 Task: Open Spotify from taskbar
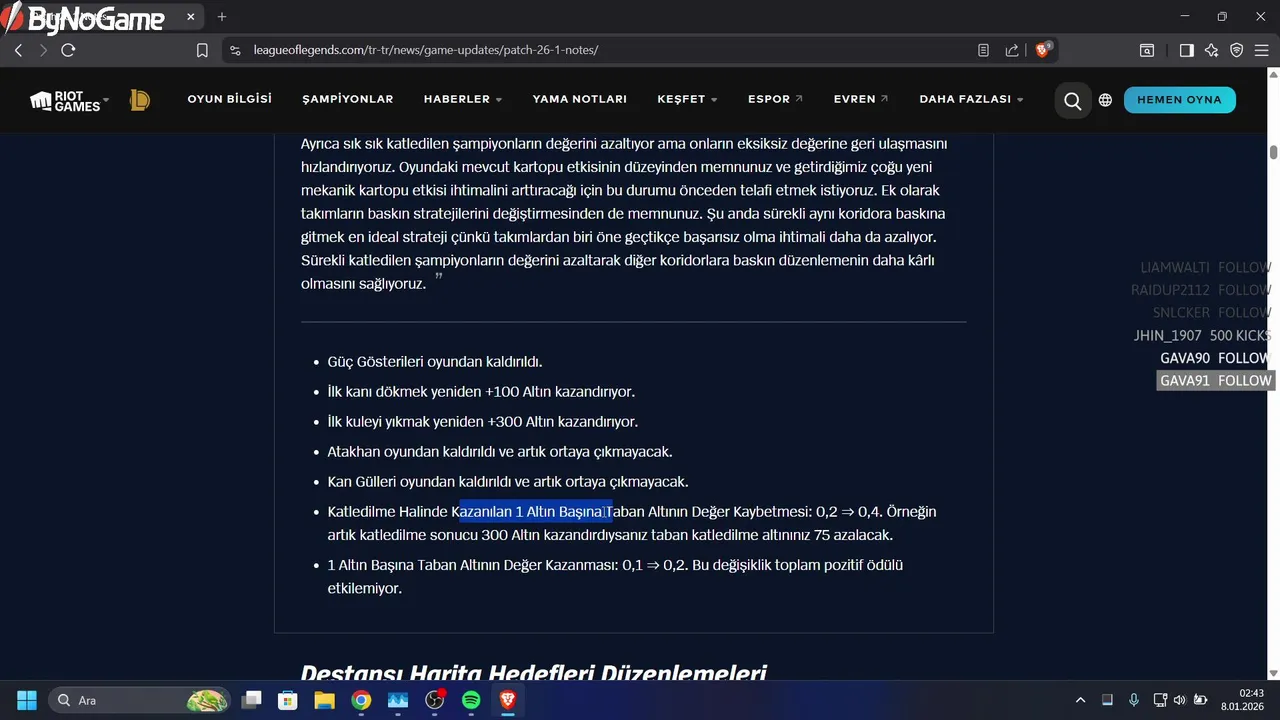[471, 700]
